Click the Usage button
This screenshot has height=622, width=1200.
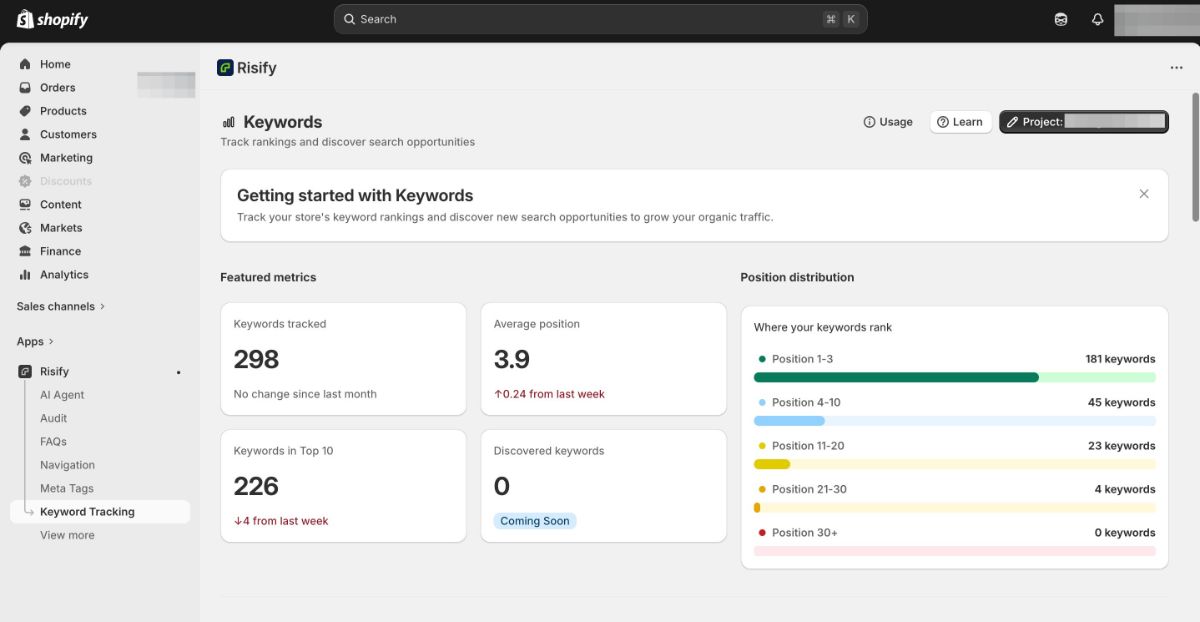click(x=888, y=122)
